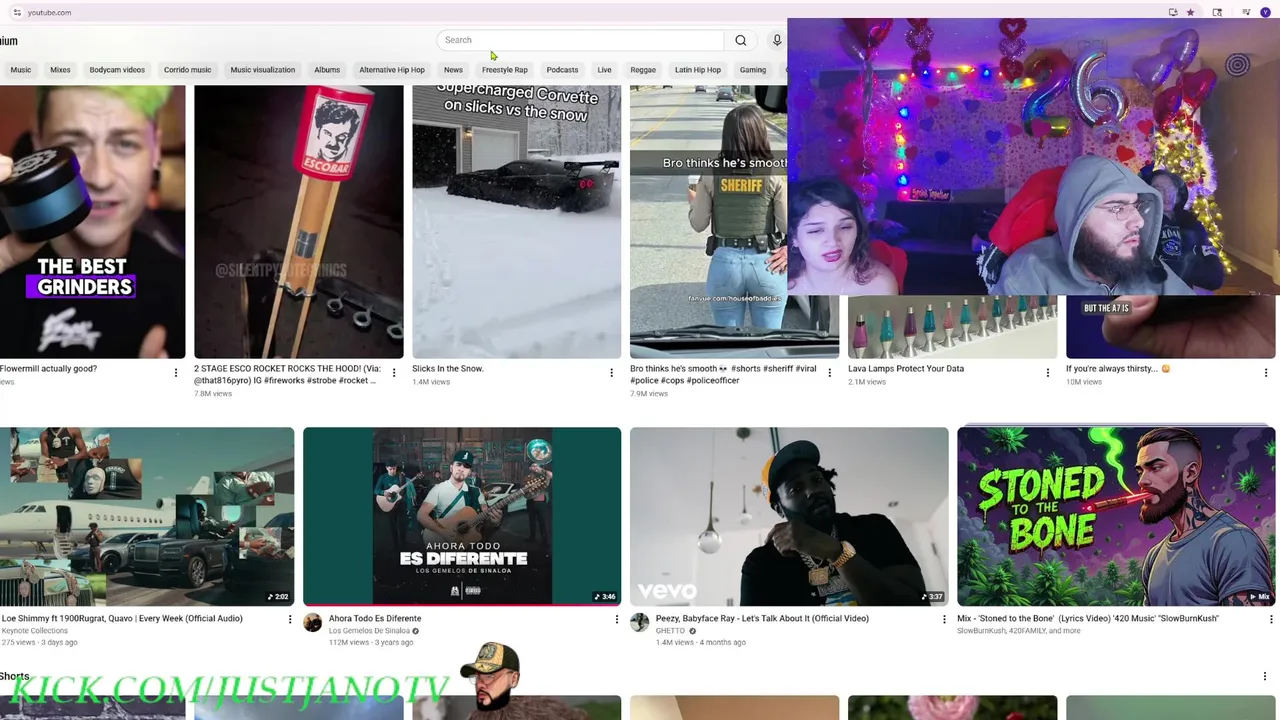Click the circular overlay icon on webcam feed

tap(1238, 66)
